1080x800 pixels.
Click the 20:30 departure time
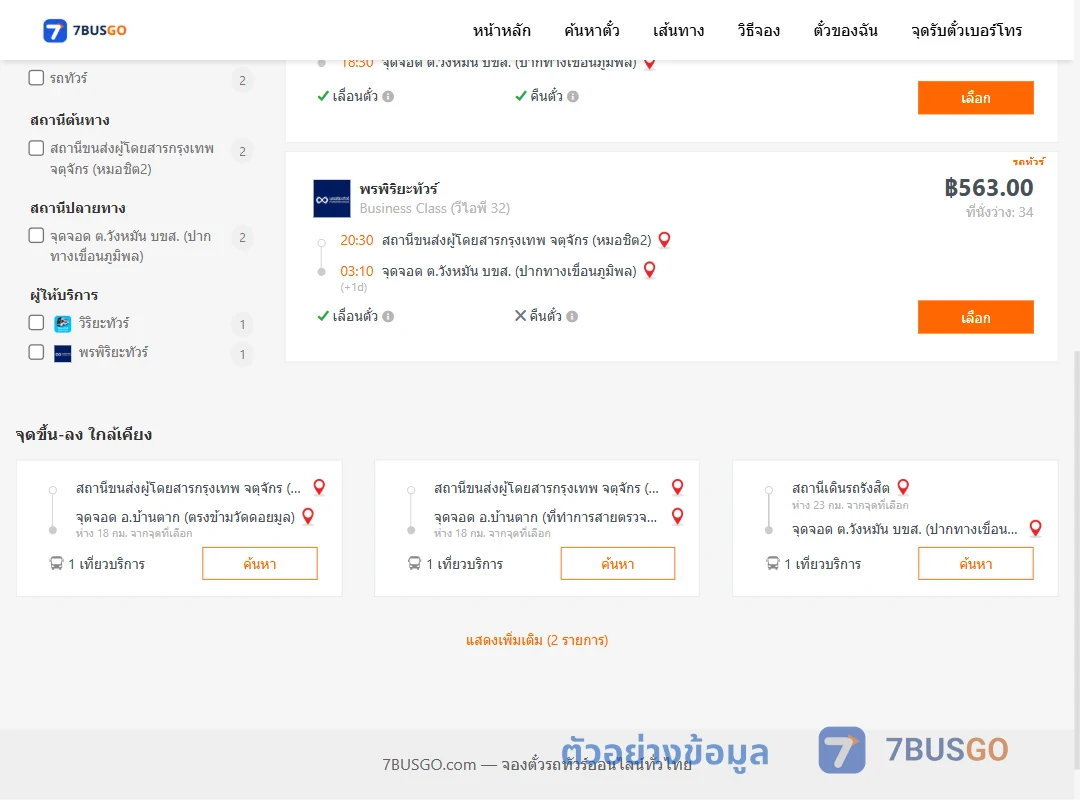point(357,240)
